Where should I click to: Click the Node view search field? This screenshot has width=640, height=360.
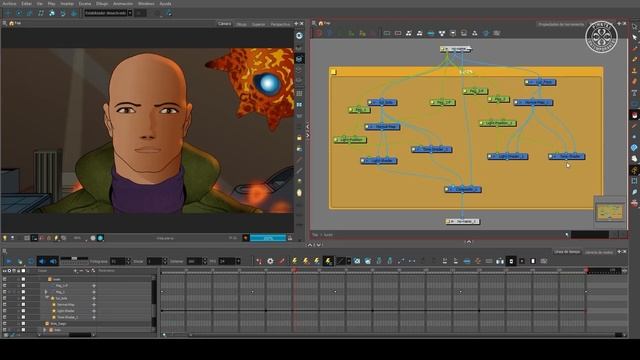click(589, 235)
